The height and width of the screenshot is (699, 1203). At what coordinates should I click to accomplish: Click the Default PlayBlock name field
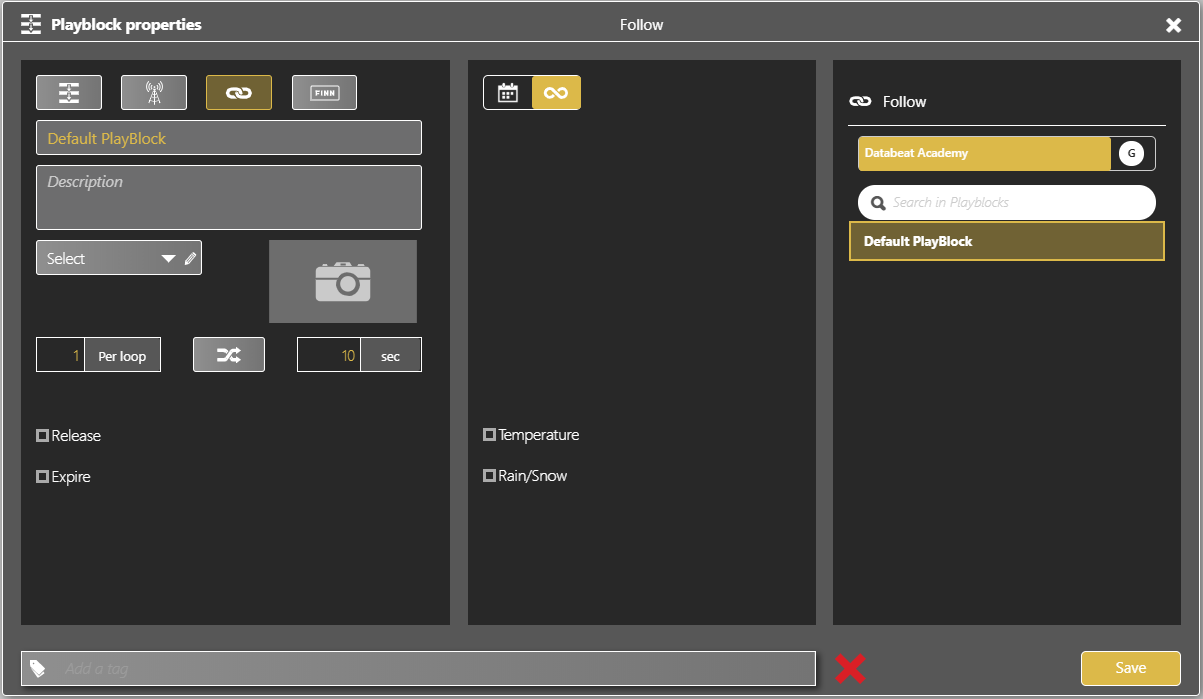[x=229, y=138]
